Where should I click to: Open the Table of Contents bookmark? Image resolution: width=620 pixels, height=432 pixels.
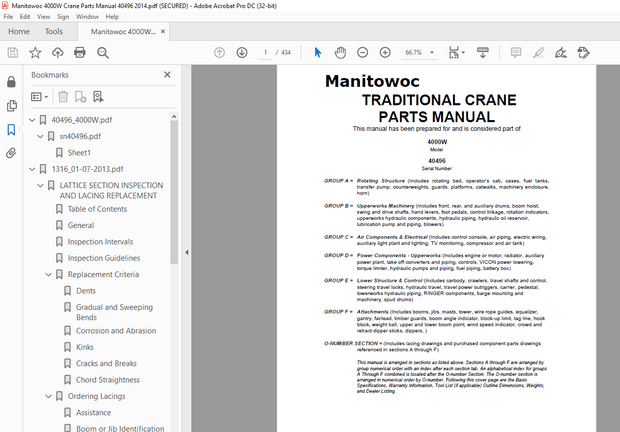tap(97, 209)
